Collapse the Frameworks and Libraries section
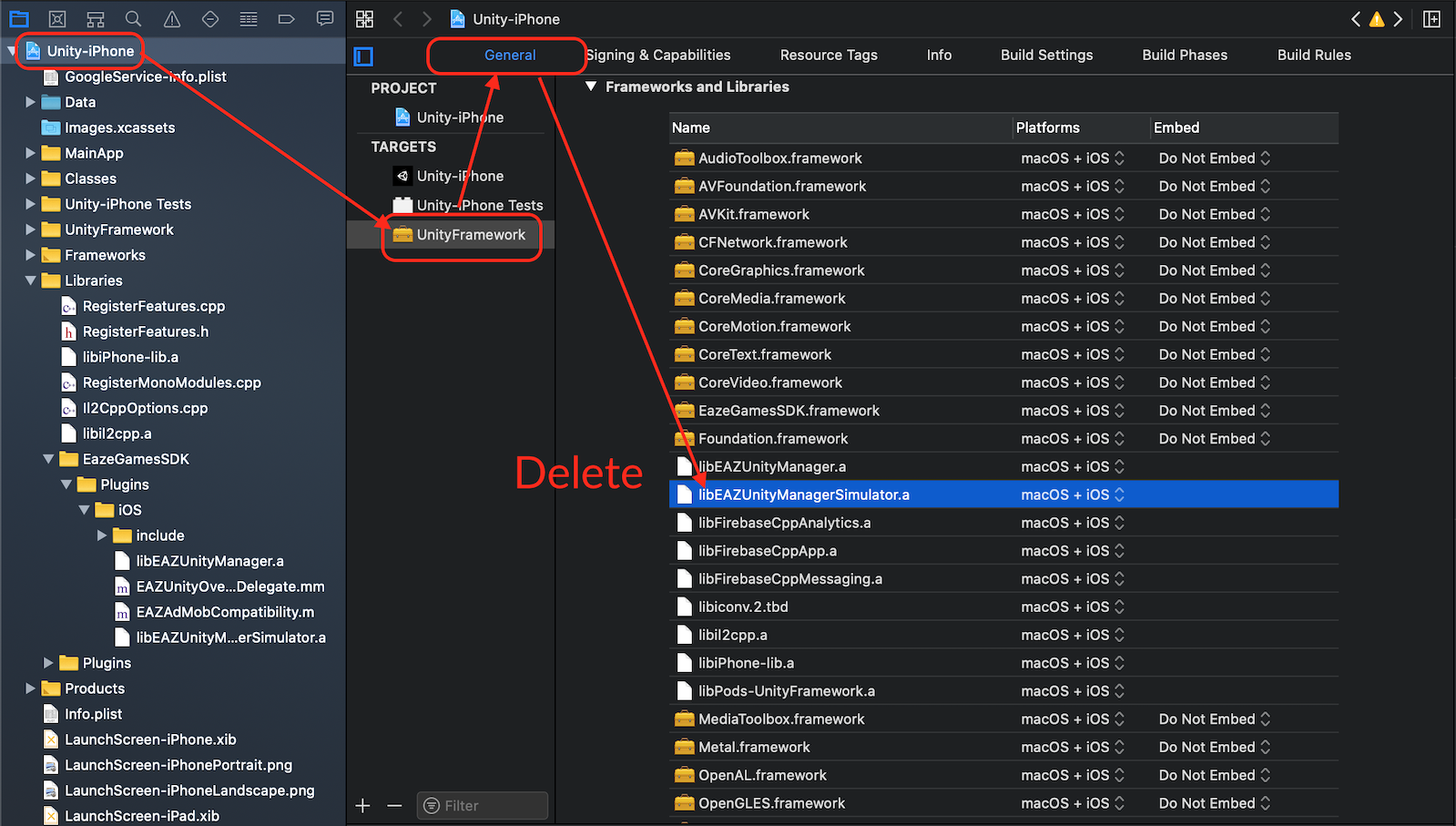 pyautogui.click(x=591, y=87)
